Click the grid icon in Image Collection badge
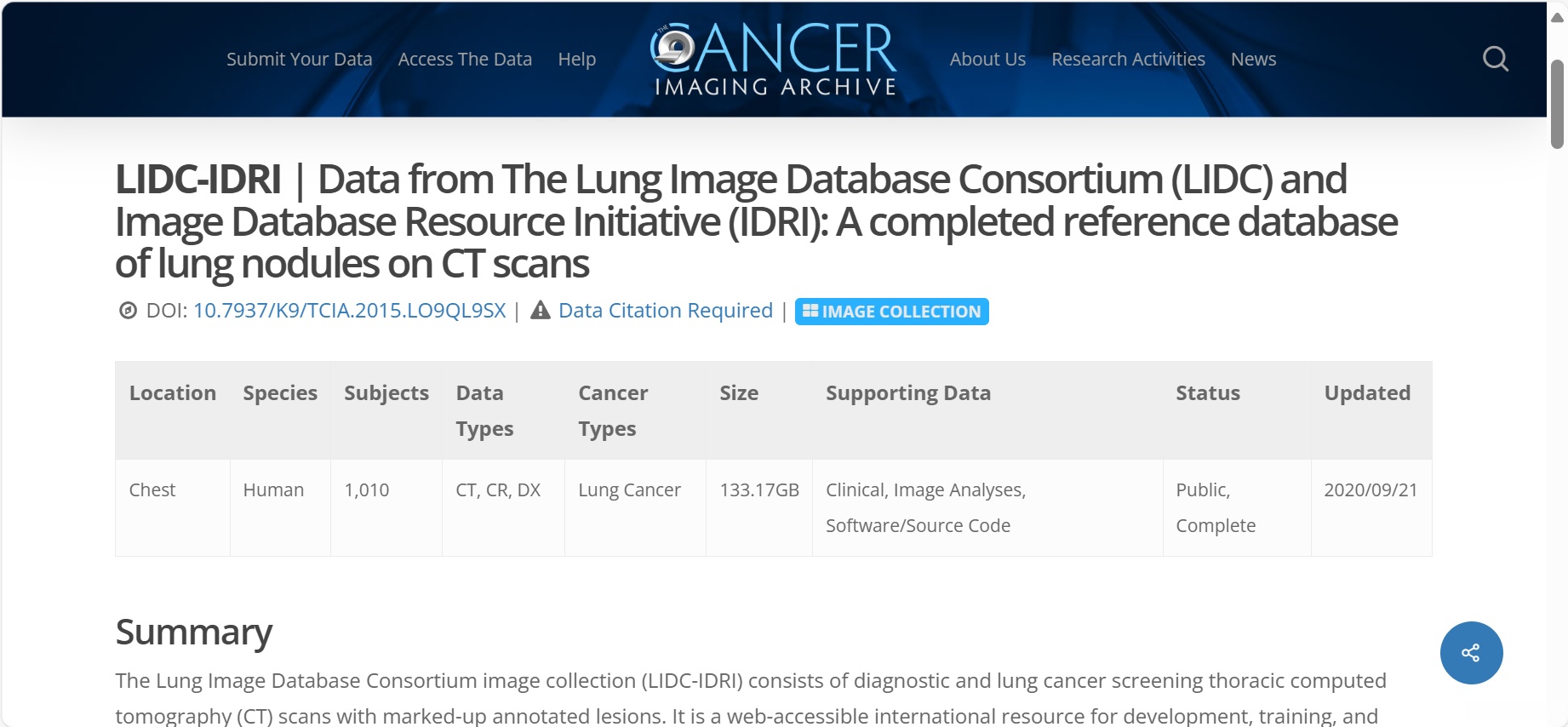 pyautogui.click(x=810, y=311)
